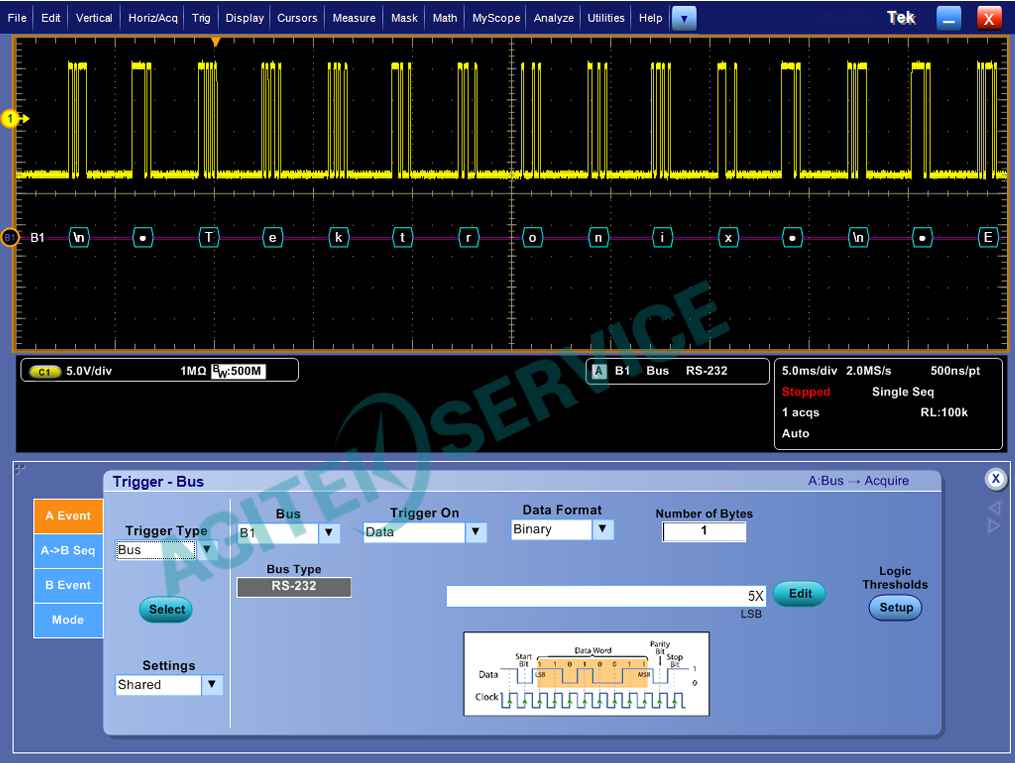Open the Horiz/Acq menu
Image resolution: width=1015 pixels, height=764 pixels.
[x=153, y=18]
